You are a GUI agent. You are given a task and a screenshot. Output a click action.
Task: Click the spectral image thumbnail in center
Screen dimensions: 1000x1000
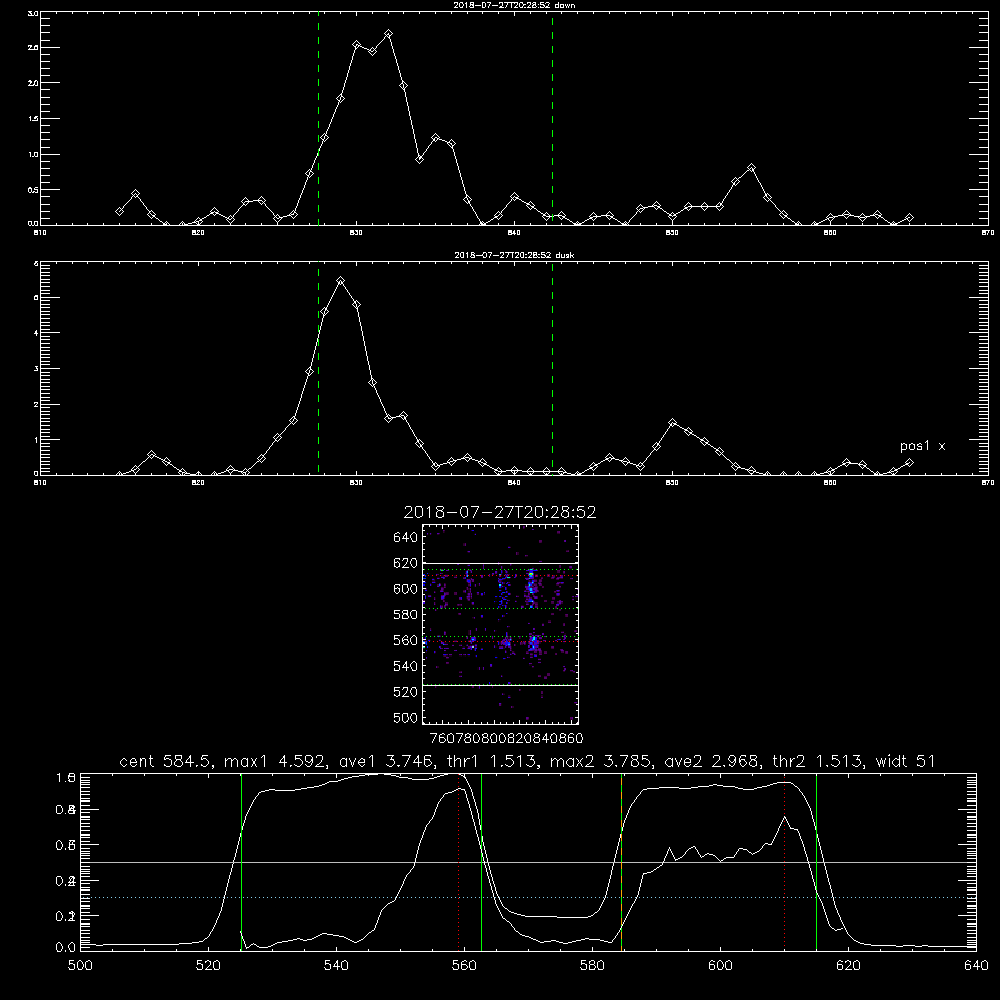500,624
